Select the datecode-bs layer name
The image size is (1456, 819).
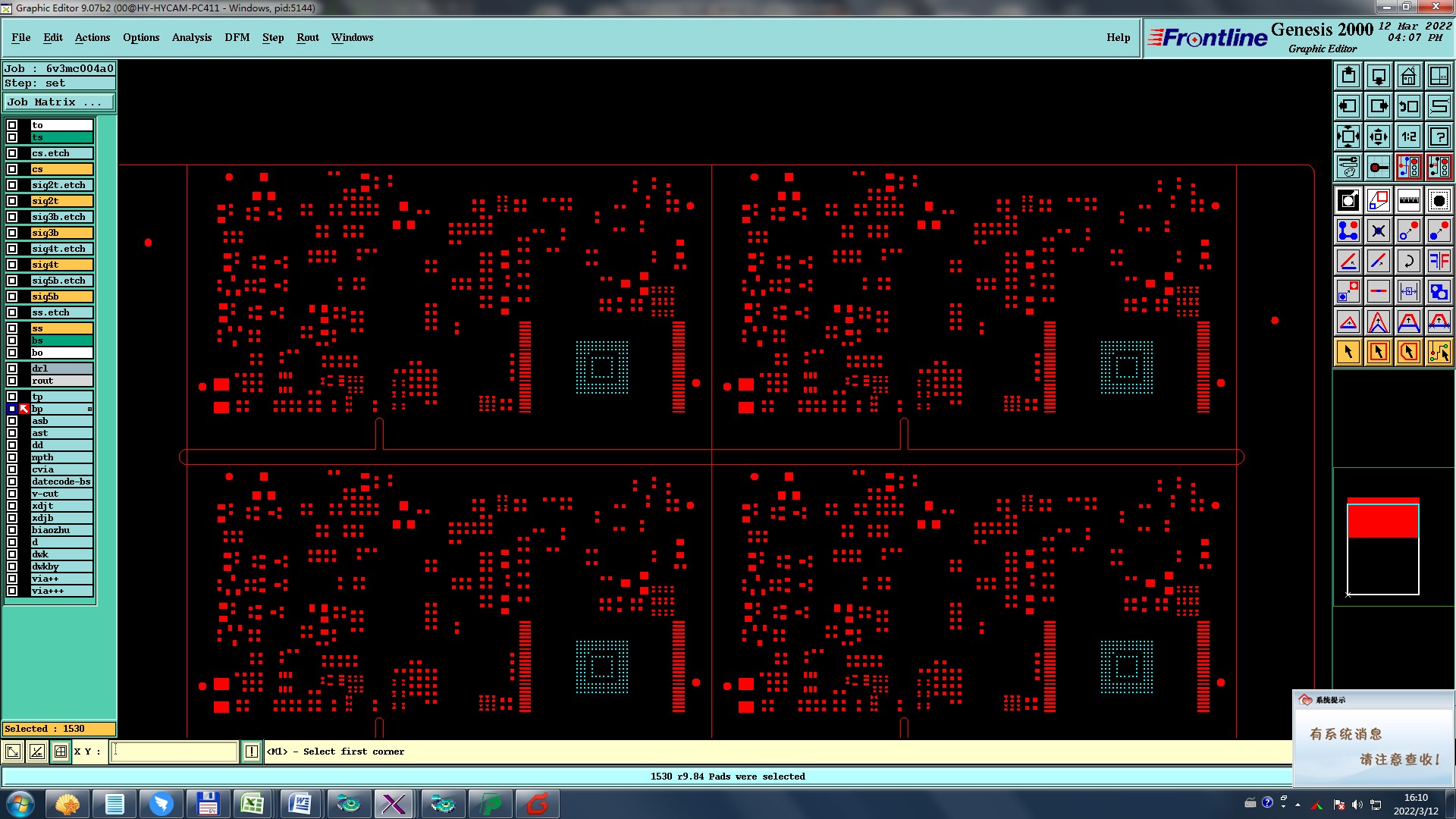pos(61,482)
